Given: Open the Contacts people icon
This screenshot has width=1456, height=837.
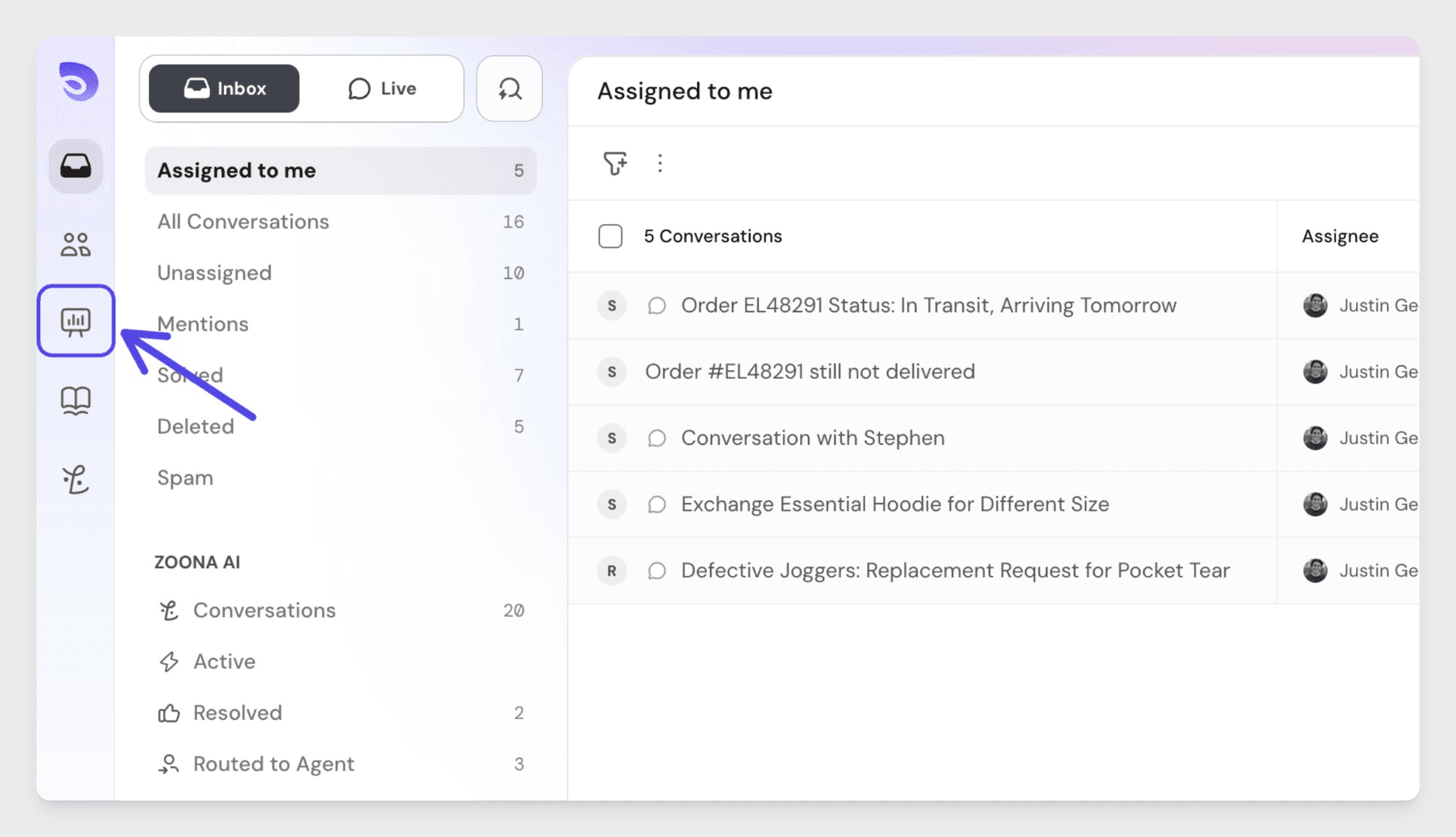Looking at the screenshot, I should click(76, 245).
